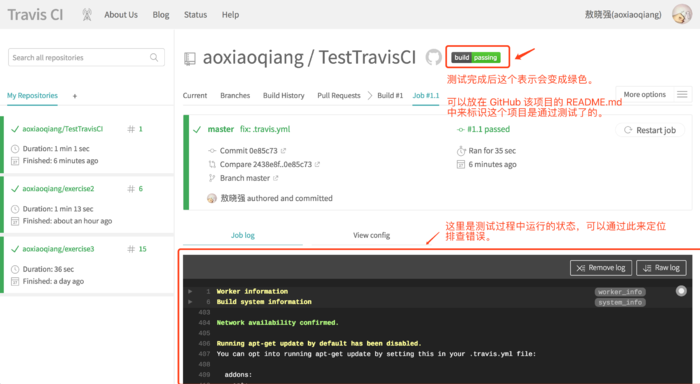Click the author avatar next to authored and committed
This screenshot has width=700, height=384.
(212, 198)
